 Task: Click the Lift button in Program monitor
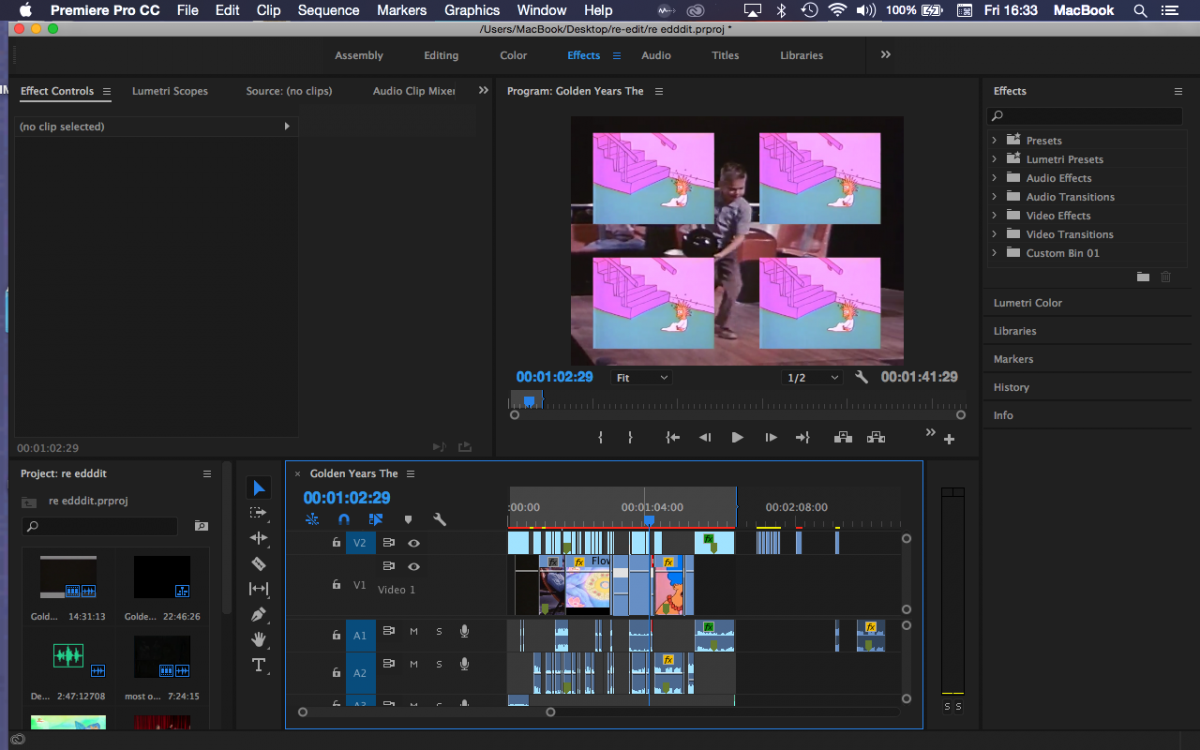pos(843,437)
